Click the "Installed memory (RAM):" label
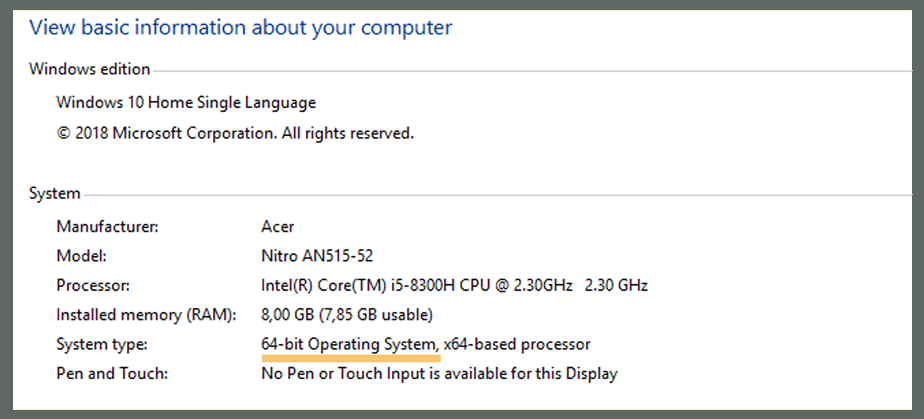The width and height of the screenshot is (924, 419). coord(146,315)
